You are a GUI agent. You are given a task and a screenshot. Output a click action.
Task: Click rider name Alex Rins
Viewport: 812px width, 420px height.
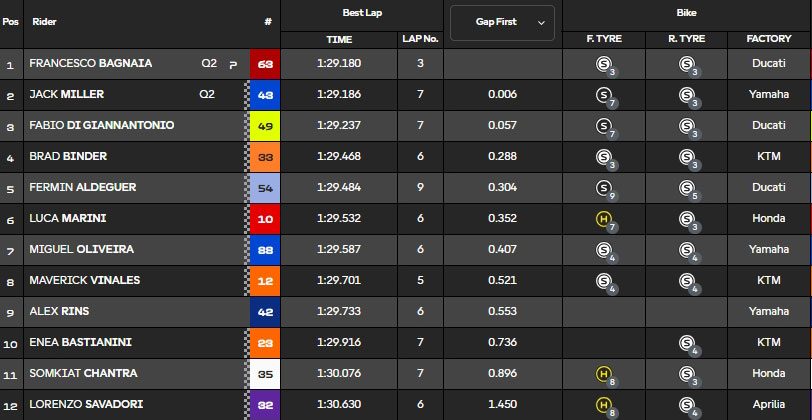coord(60,311)
